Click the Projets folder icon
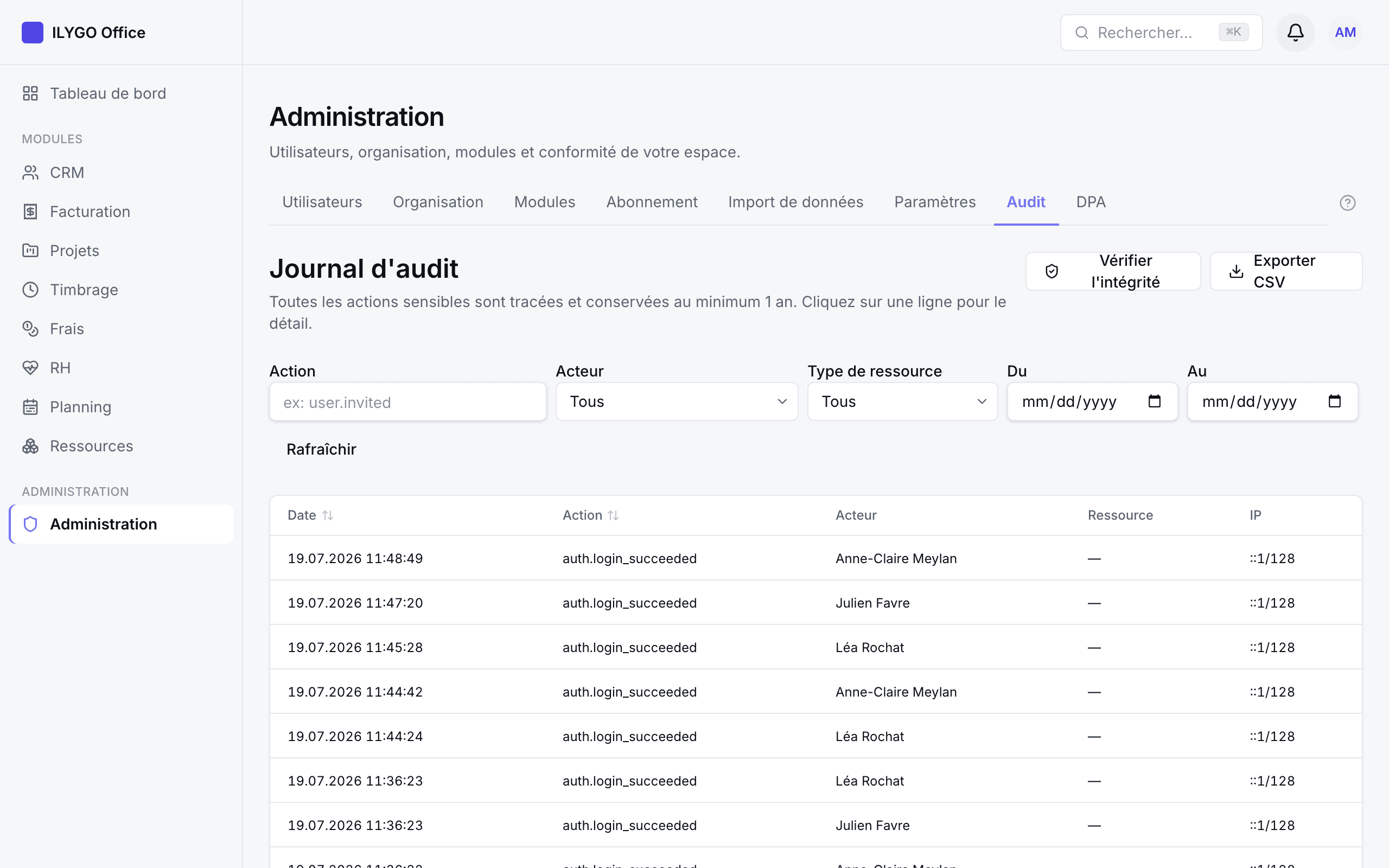Screen dimensions: 1389x868 point(30,250)
